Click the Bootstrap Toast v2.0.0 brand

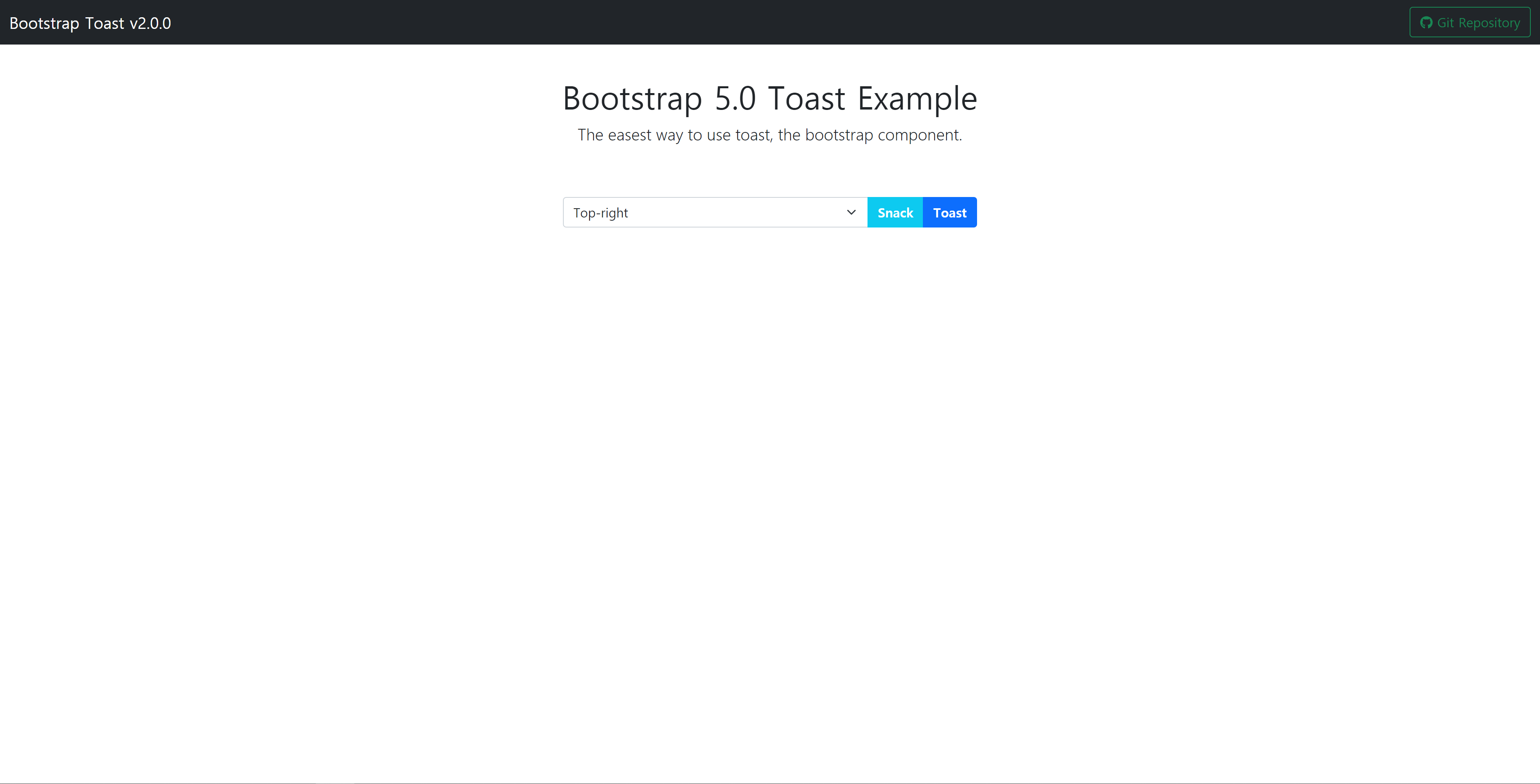point(90,23)
